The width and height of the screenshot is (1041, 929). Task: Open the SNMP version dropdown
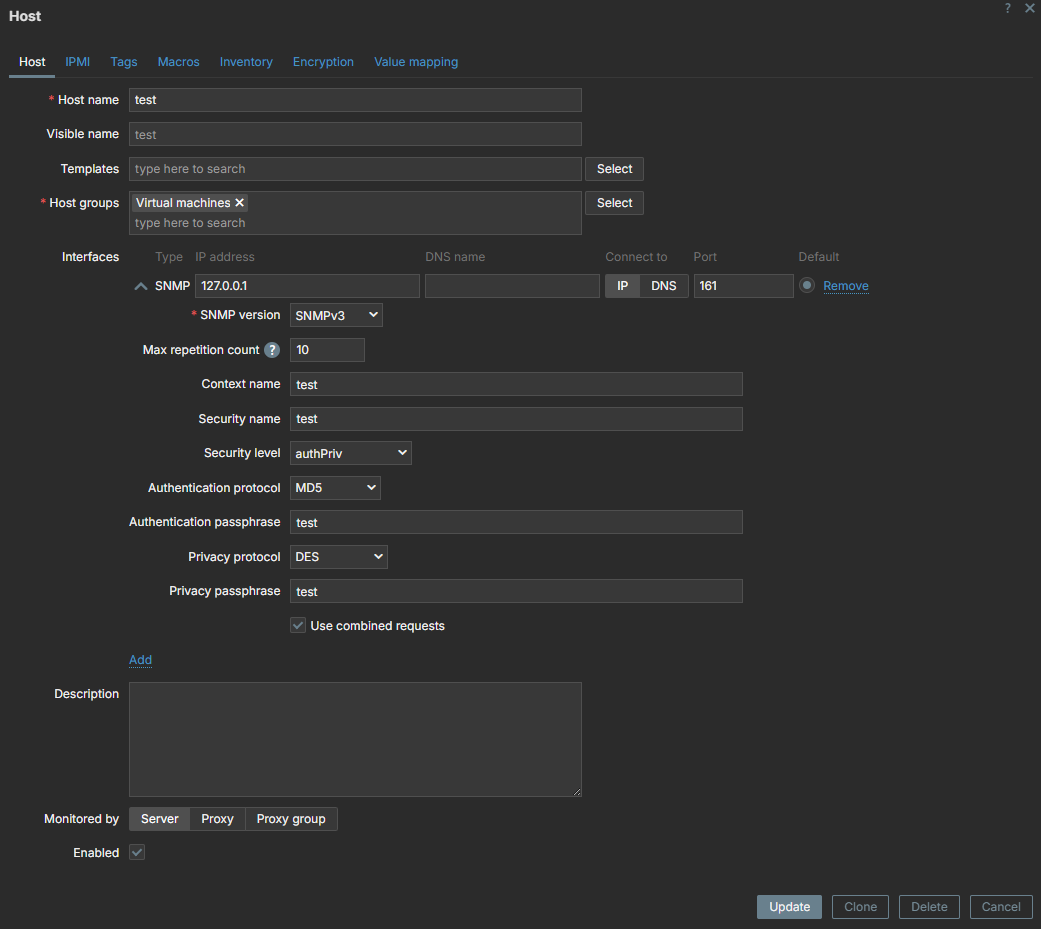coord(336,315)
